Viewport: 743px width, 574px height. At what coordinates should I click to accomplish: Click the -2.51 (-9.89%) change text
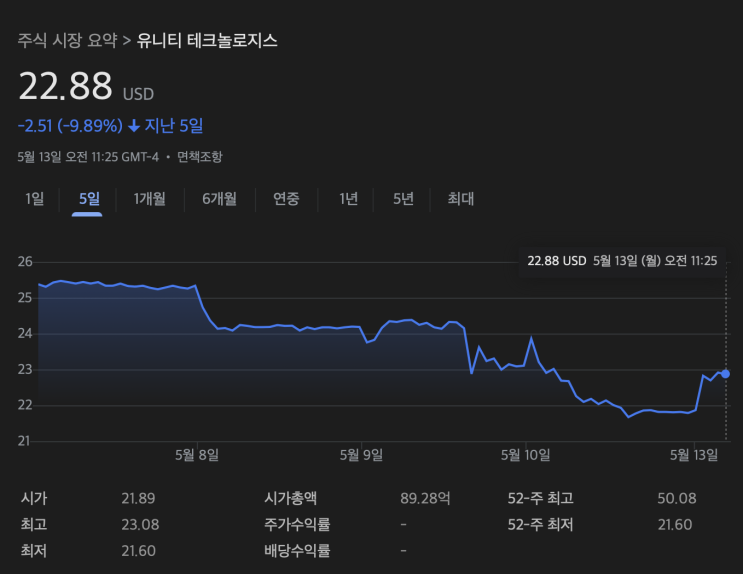(70, 126)
